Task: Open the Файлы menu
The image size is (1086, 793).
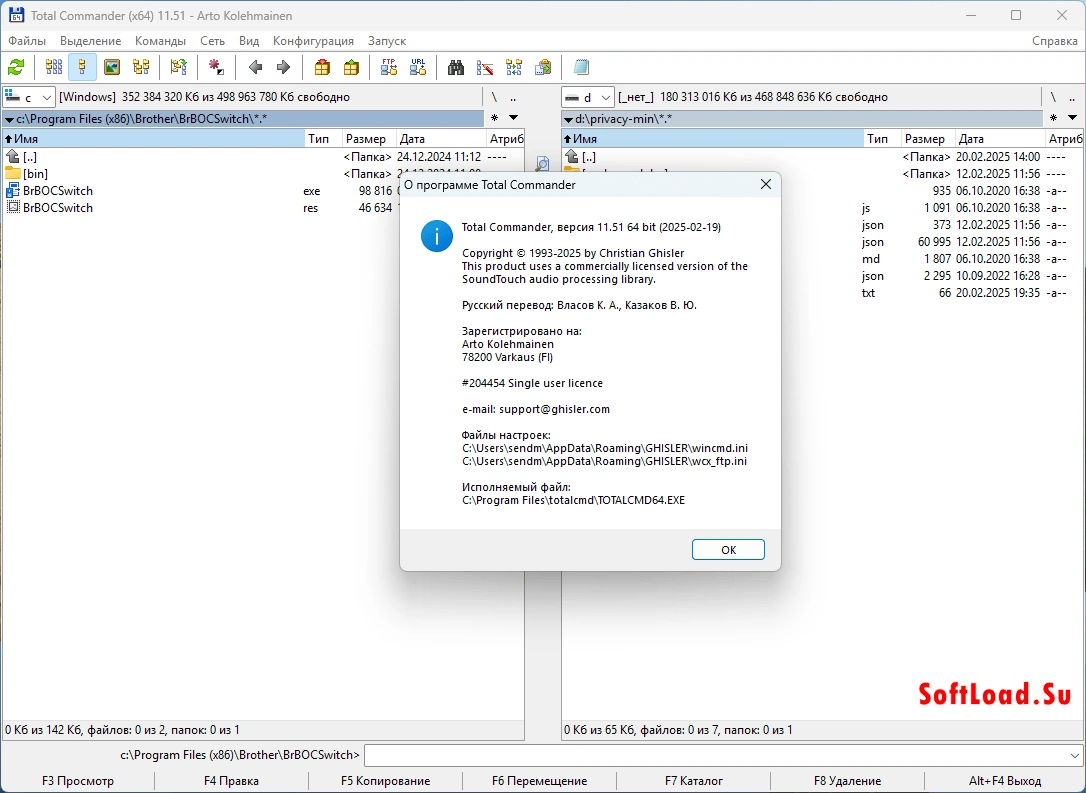Action: 27,41
